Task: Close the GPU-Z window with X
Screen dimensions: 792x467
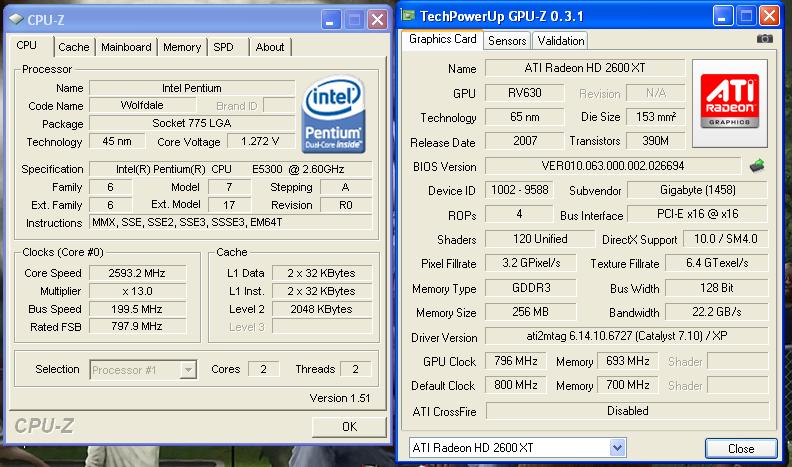Action: click(769, 16)
